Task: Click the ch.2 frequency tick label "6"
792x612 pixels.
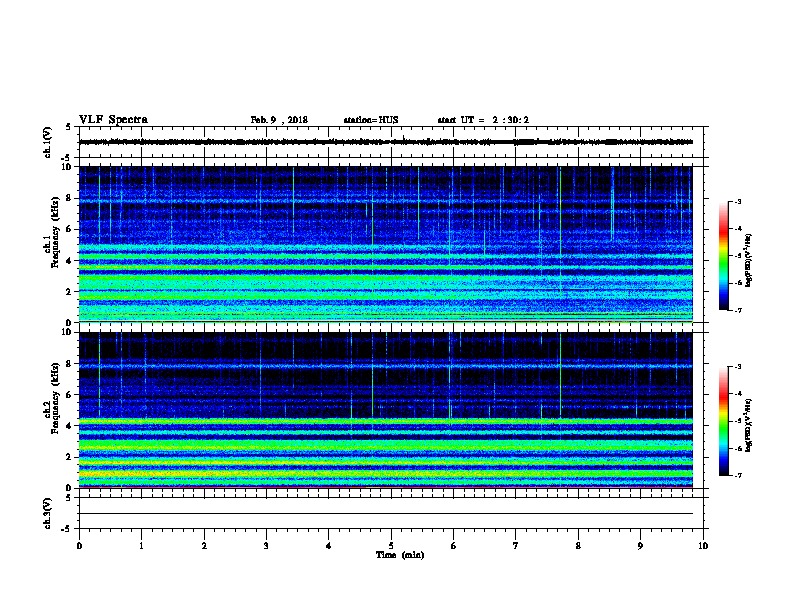Action: (x=69, y=395)
